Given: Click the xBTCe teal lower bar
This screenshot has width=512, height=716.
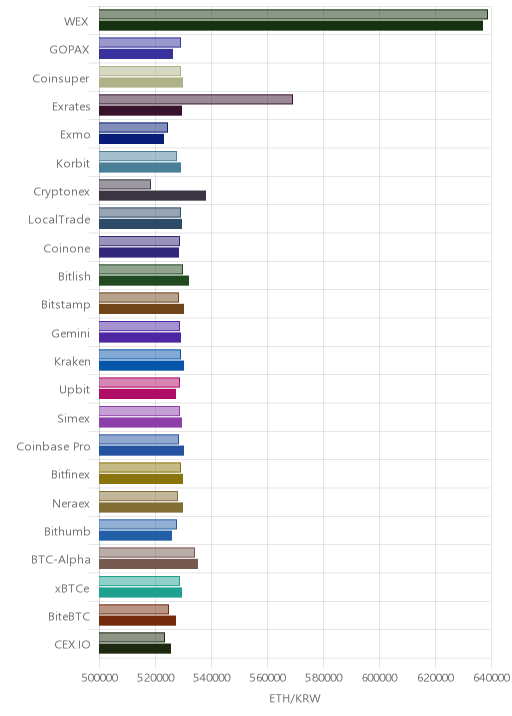Looking at the screenshot, I should pos(140,592).
